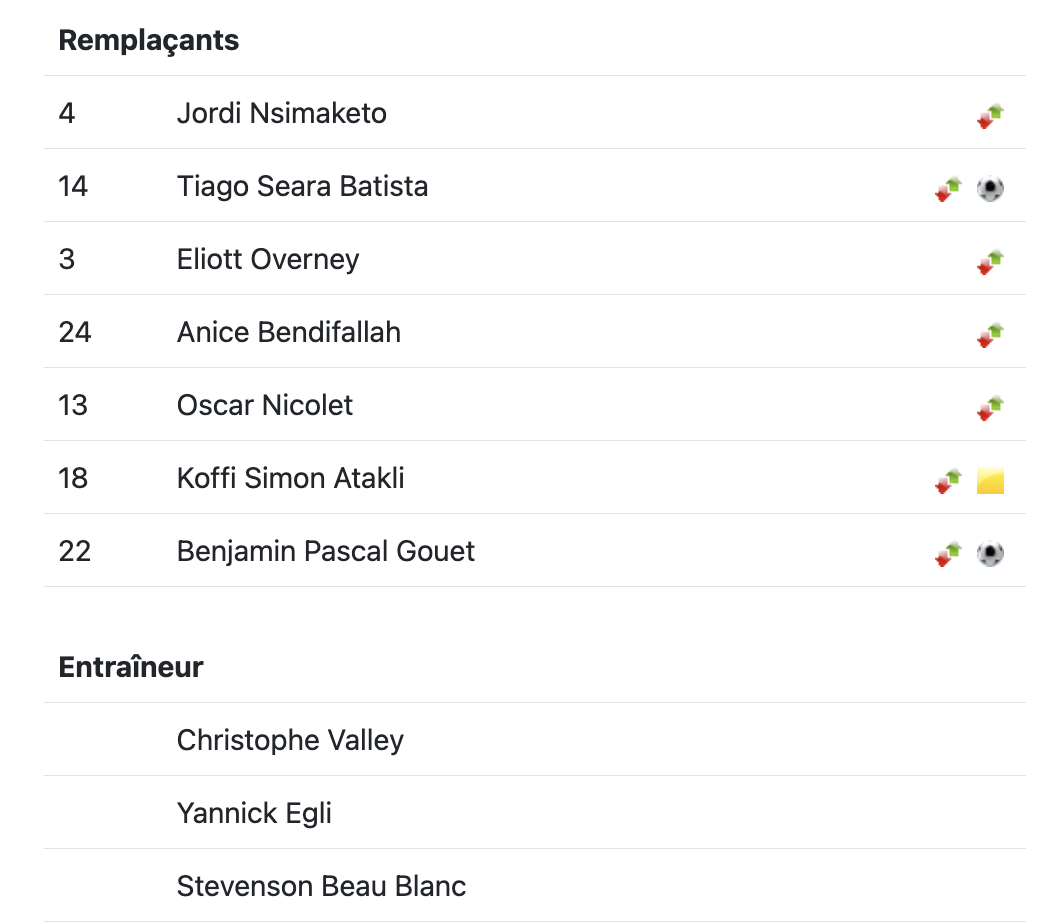Open Stevenson Beau Blanc coach entry
This screenshot has height=924, width=1038.
tap(321, 886)
